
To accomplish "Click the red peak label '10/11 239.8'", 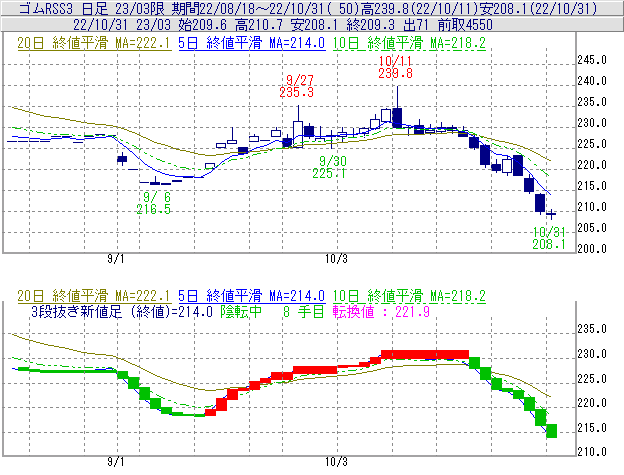I will click(396, 67).
